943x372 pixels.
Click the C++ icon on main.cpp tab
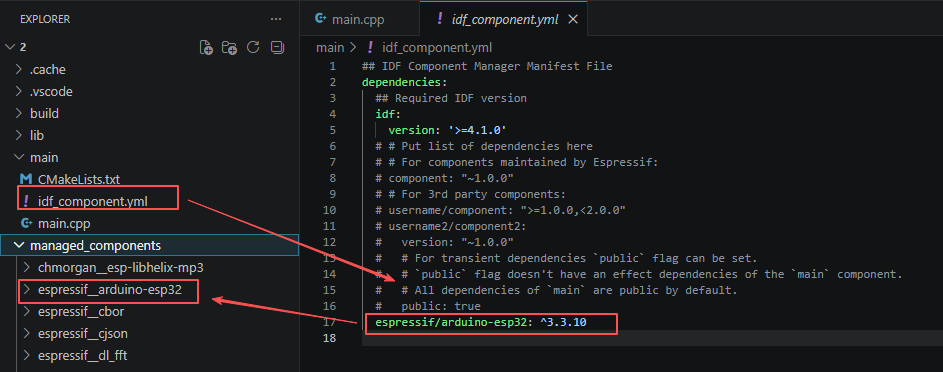pyautogui.click(x=321, y=19)
